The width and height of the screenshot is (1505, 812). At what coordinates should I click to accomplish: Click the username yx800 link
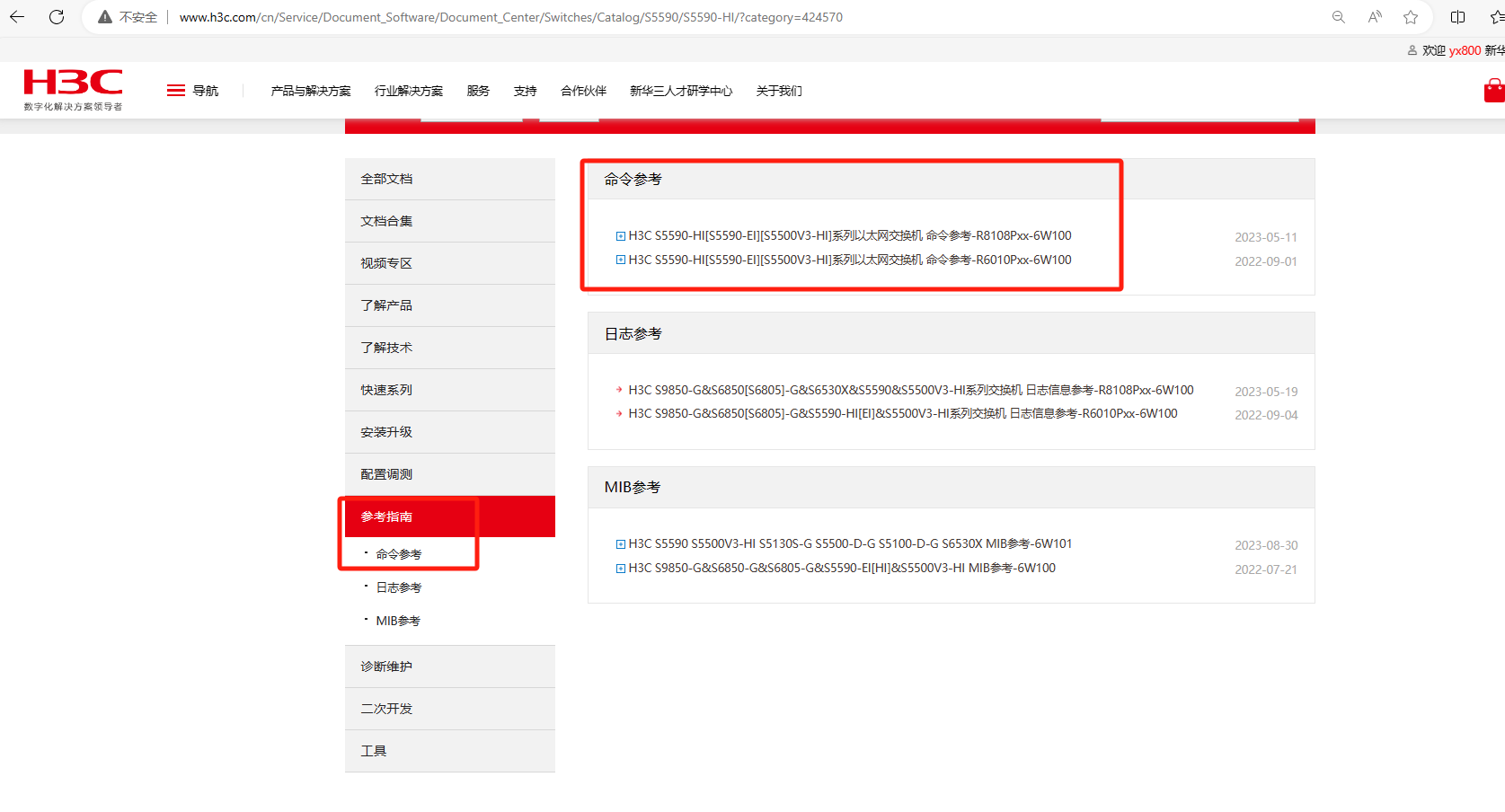click(1465, 50)
